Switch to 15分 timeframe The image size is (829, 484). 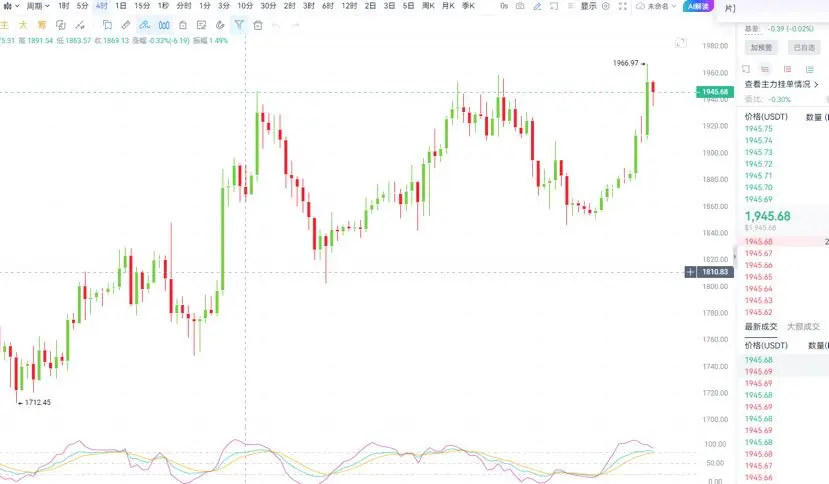[x=142, y=6]
